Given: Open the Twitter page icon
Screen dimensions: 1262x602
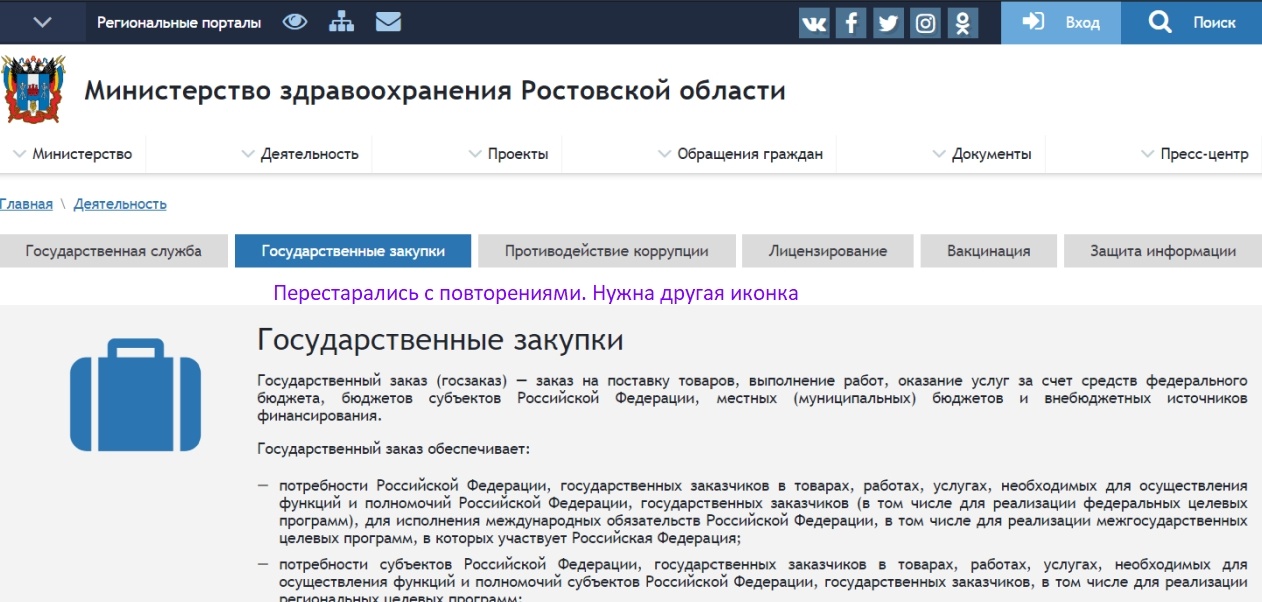Looking at the screenshot, I should click(x=888, y=23).
